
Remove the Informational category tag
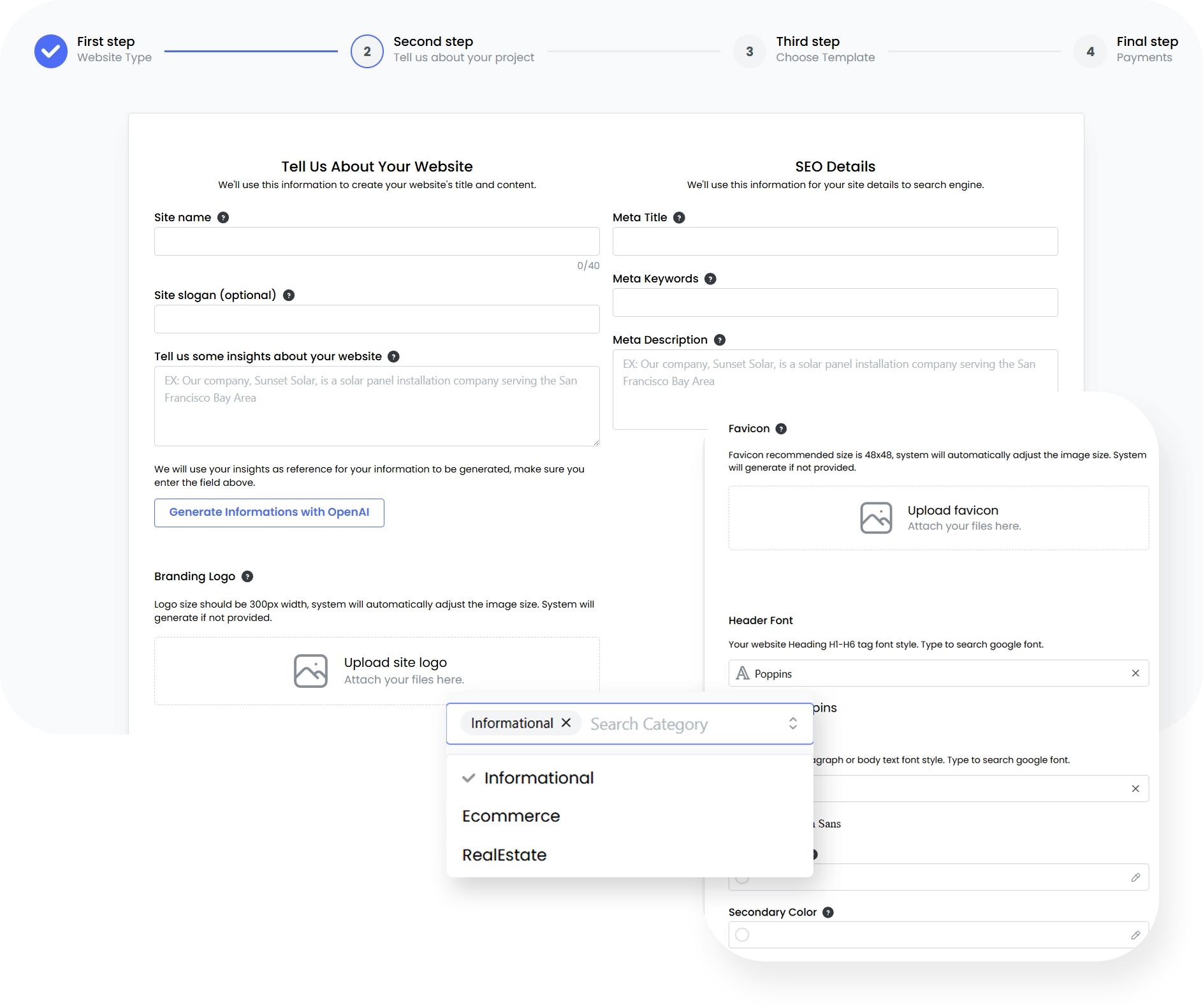[566, 723]
